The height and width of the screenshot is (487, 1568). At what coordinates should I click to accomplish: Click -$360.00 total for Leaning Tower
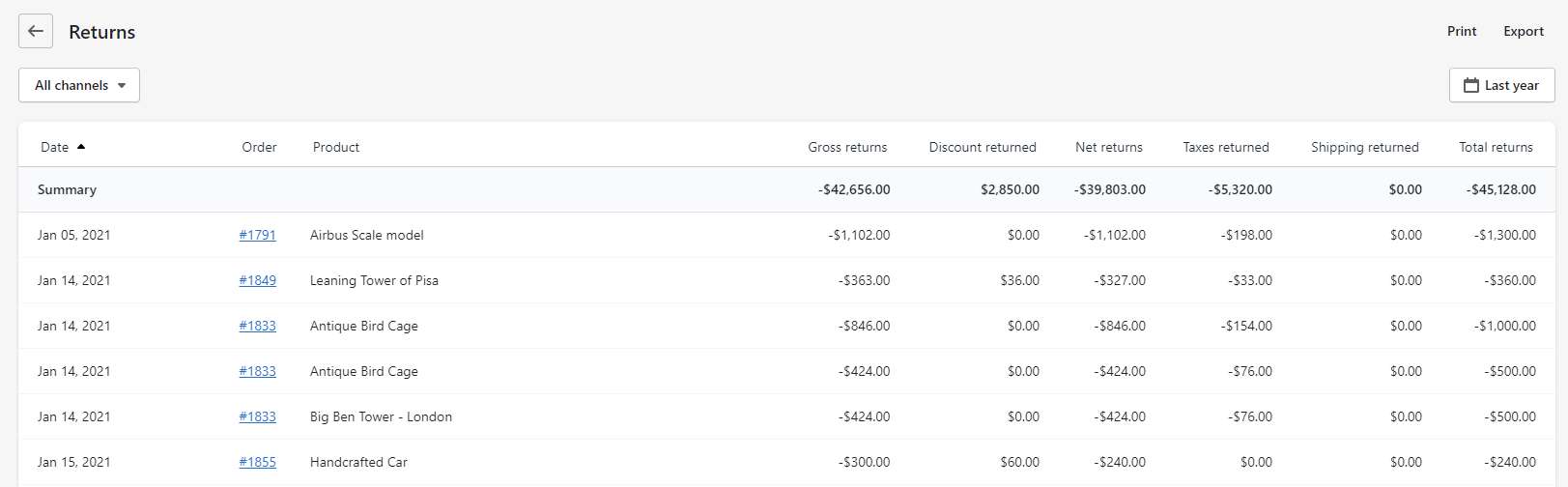[1510, 280]
